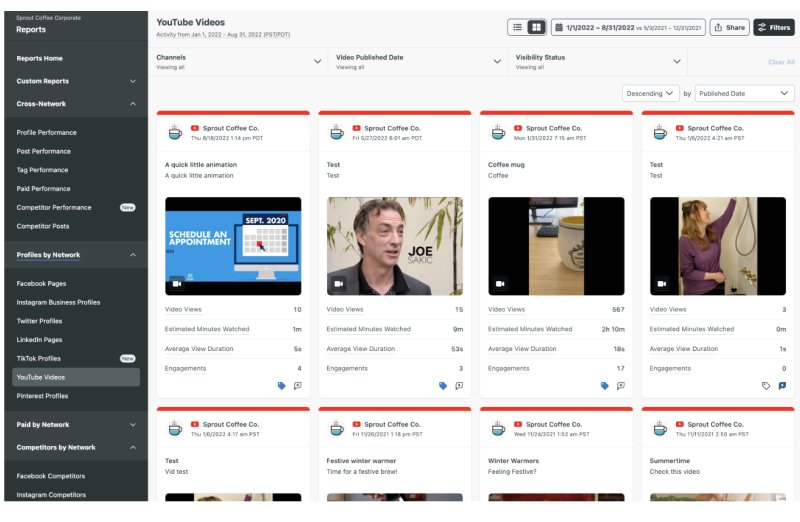Image resolution: width=800 pixels, height=522 pixels.
Task: Click the Share button
Action: pyautogui.click(x=729, y=28)
